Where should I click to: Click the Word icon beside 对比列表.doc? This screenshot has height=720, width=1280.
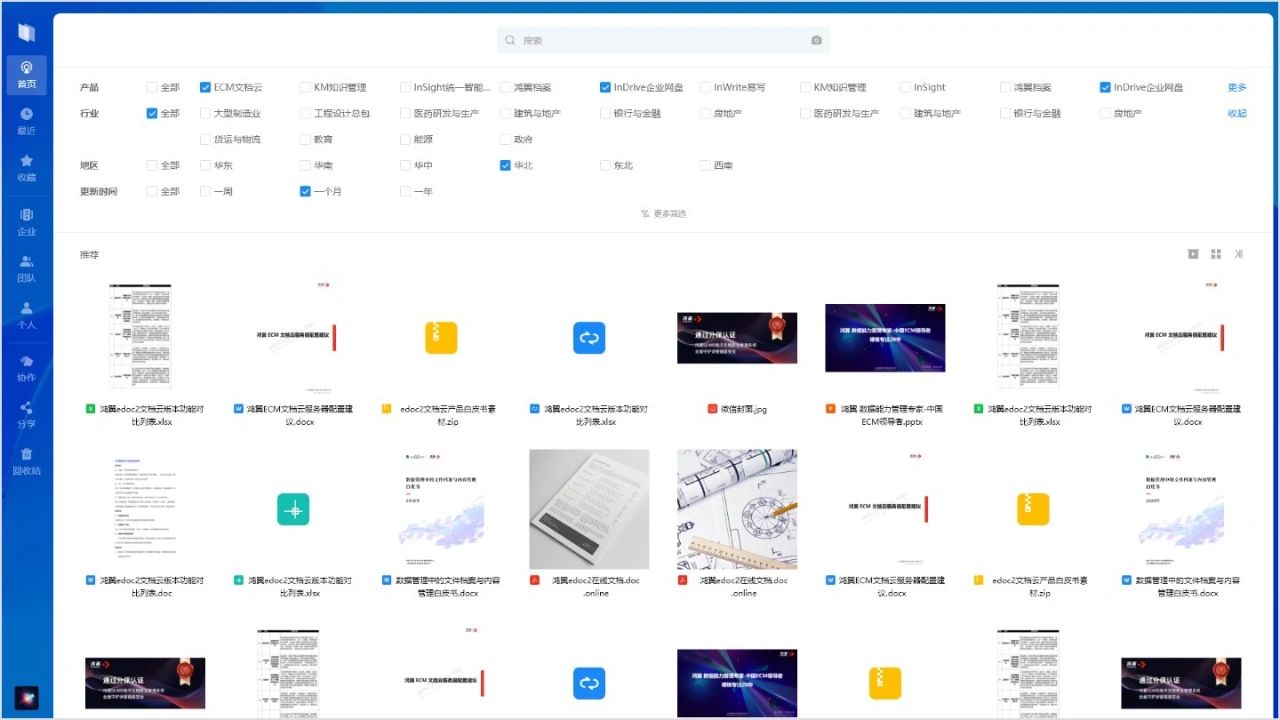tap(90, 580)
